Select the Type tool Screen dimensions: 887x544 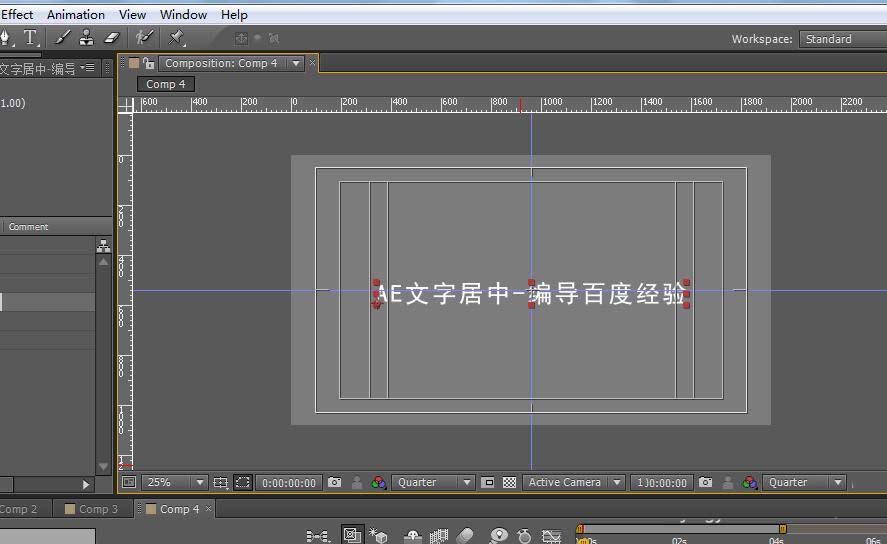pyautogui.click(x=31, y=38)
